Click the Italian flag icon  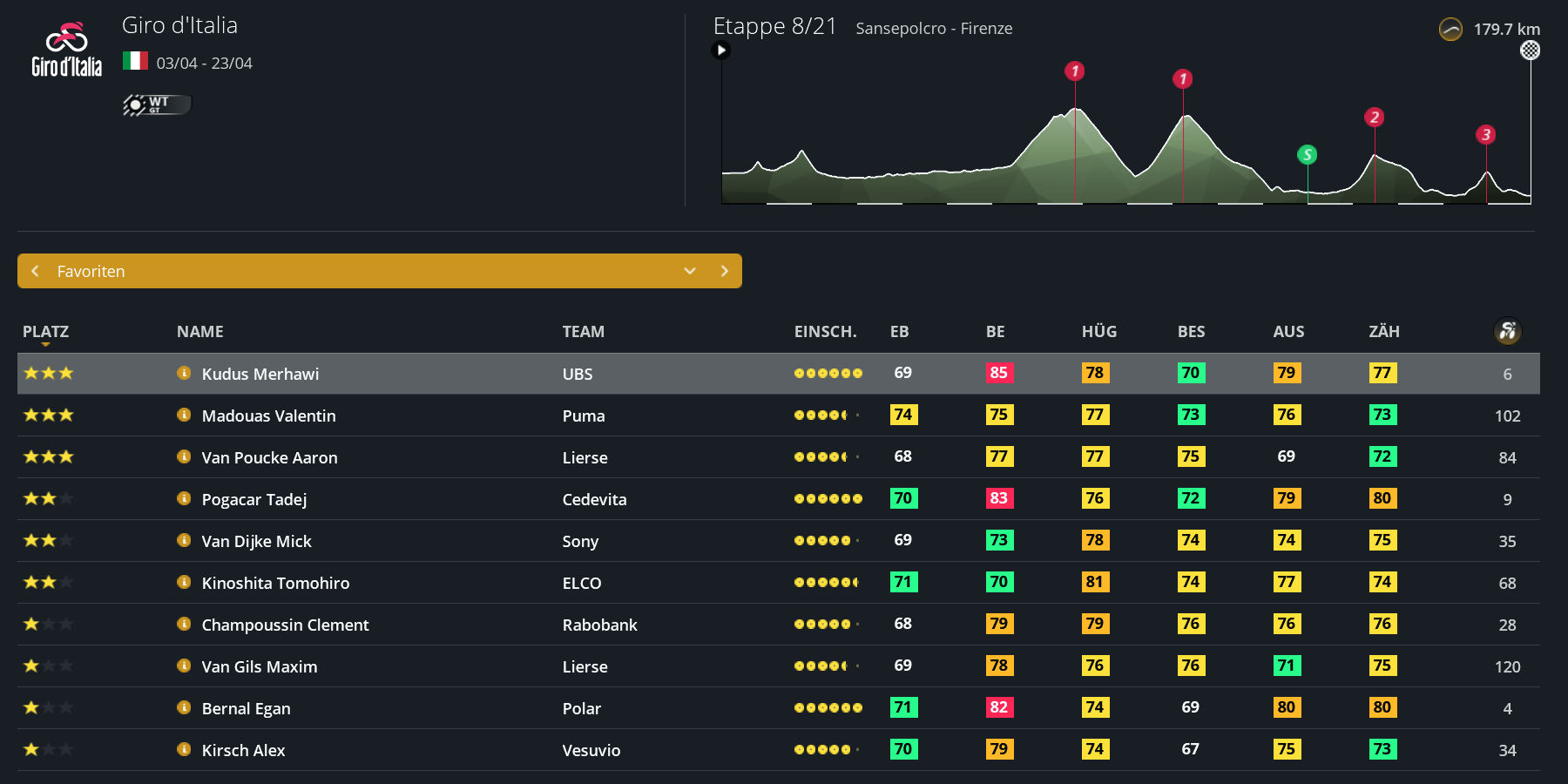(x=135, y=61)
